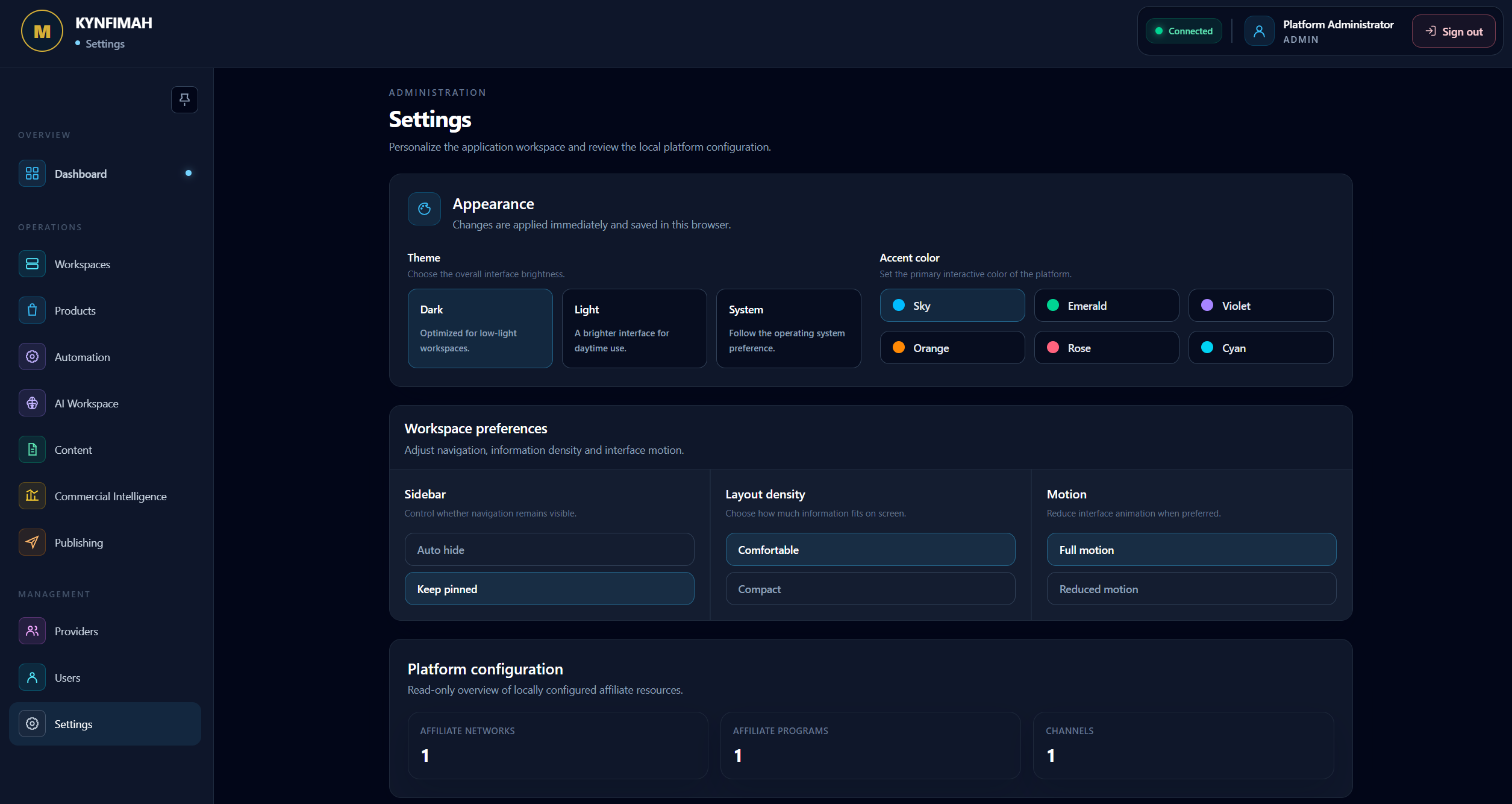Click the Platform Administrator name
Screen dimensions: 1512x804
(1338, 24)
